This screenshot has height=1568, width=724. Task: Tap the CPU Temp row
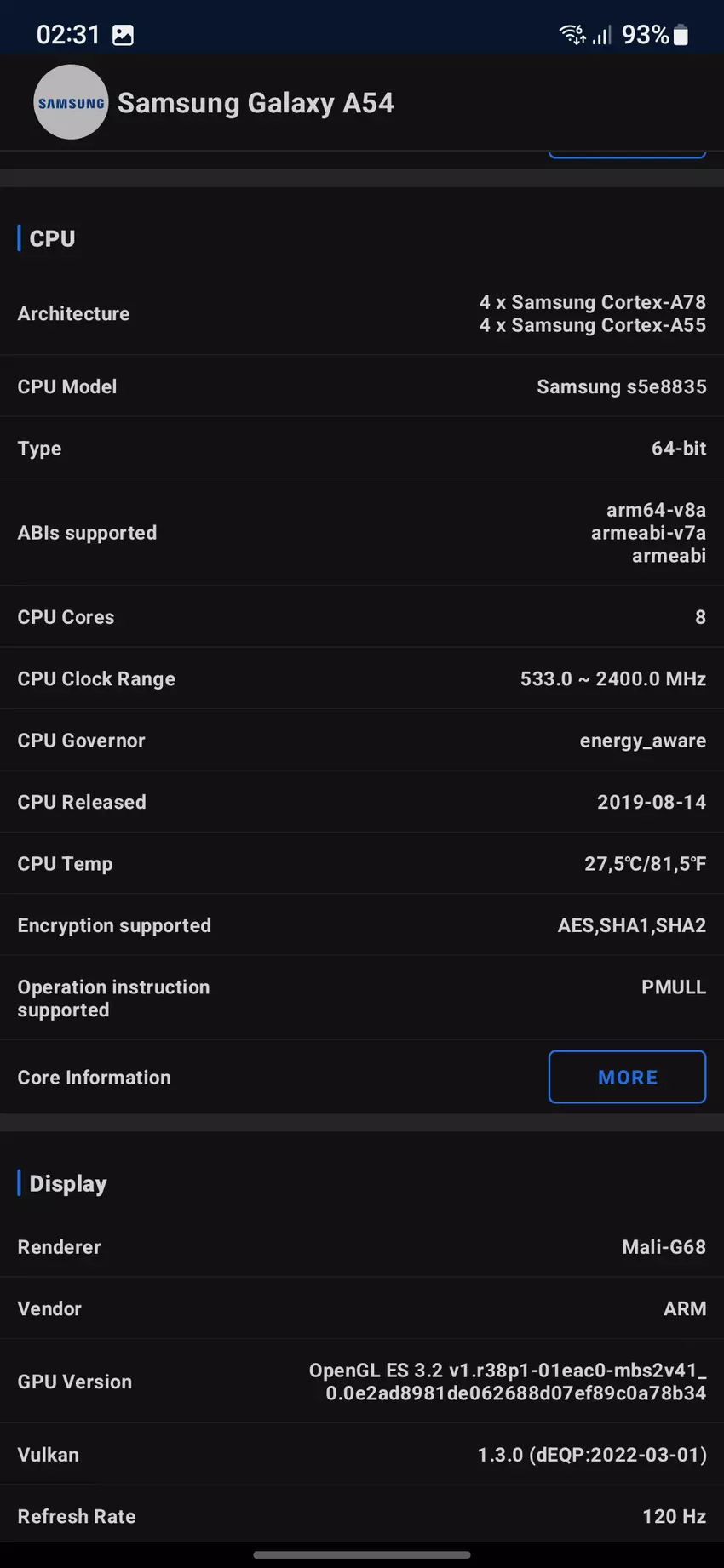pyautogui.click(x=362, y=864)
